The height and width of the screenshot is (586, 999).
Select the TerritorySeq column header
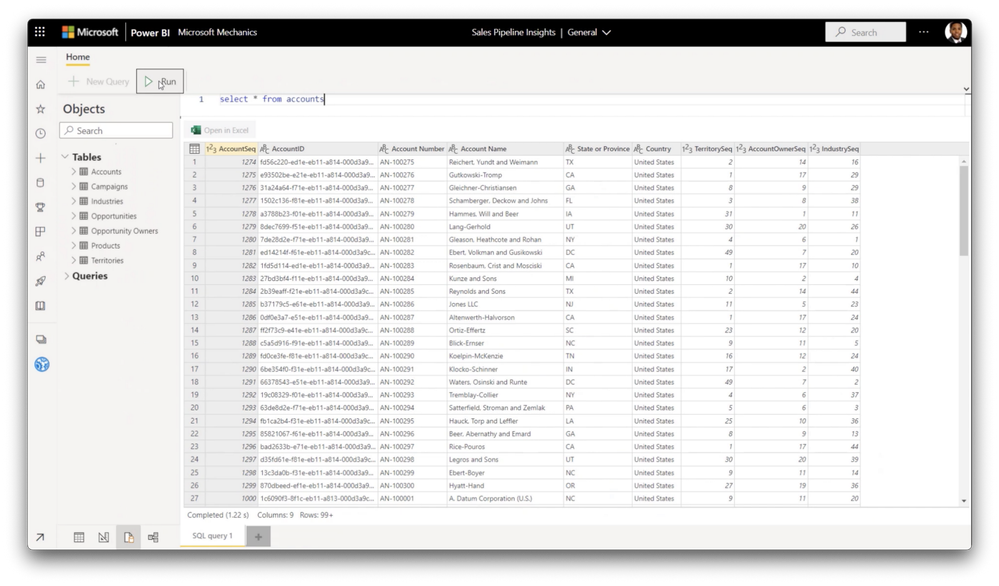pyautogui.click(x=707, y=149)
